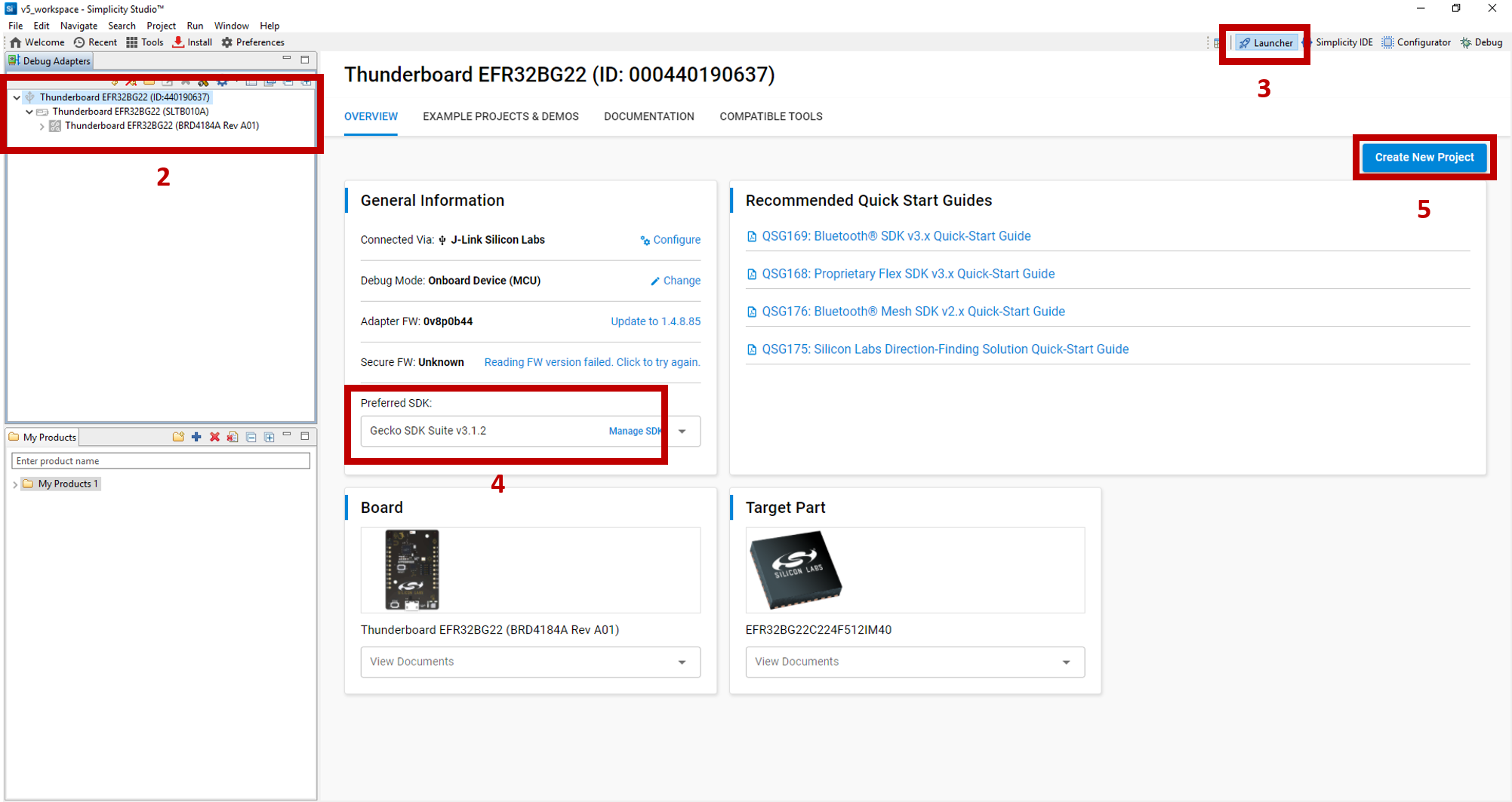
Task: Open the Target Part View Documents dropdown
Action: tap(915, 662)
